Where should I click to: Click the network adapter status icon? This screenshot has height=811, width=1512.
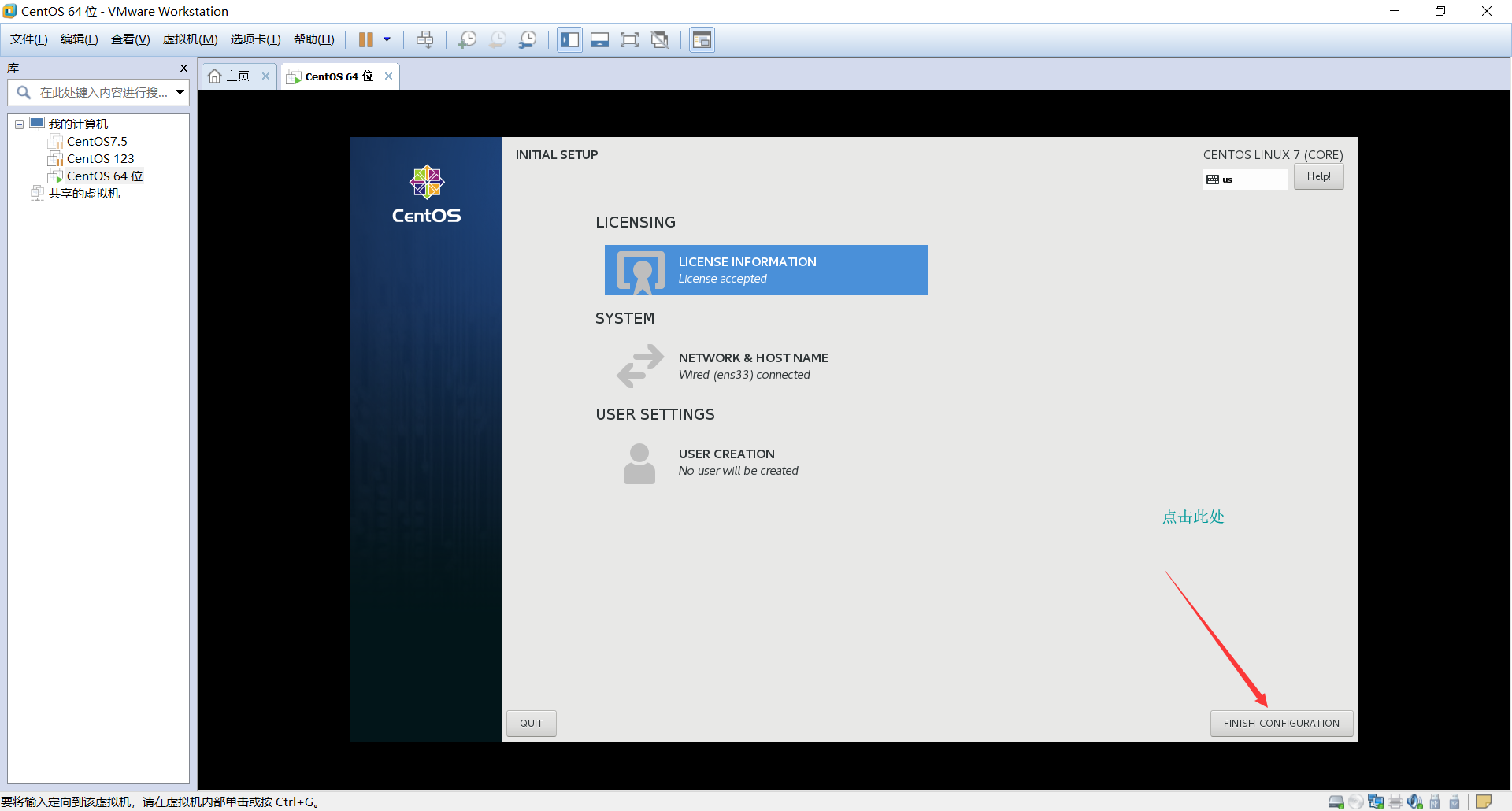[x=1376, y=802]
